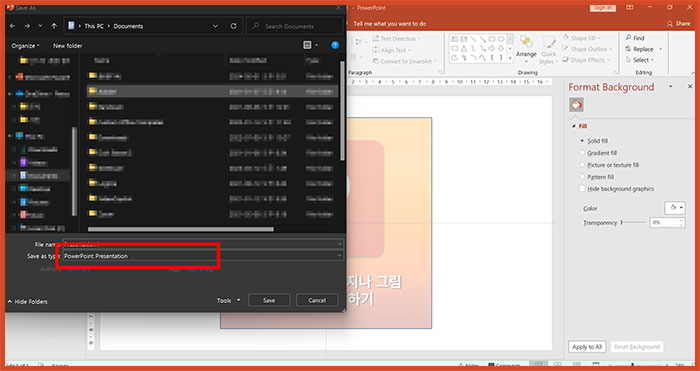Open recent locations chevron beside forward arrow
Image resolution: width=700 pixels, height=371 pixels.
click(x=40, y=26)
